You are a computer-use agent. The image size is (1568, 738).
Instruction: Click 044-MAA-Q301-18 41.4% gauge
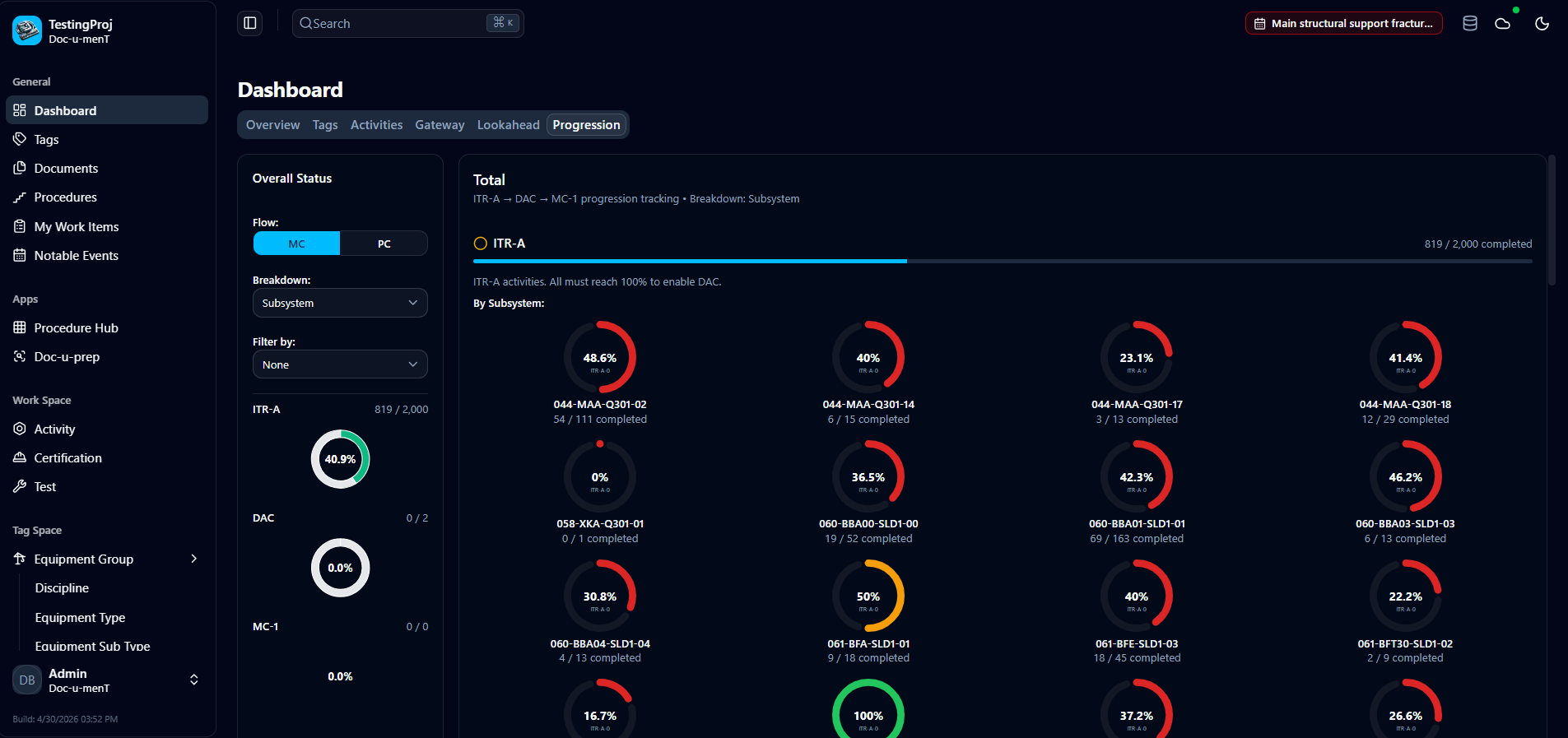(x=1405, y=357)
